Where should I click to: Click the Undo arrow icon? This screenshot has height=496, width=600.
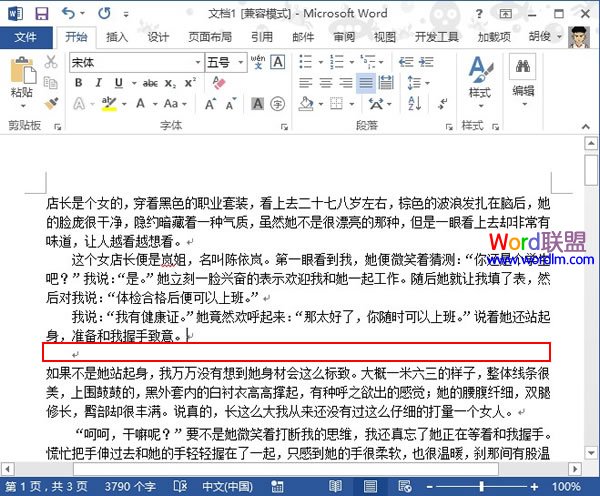pyautogui.click(x=68, y=14)
